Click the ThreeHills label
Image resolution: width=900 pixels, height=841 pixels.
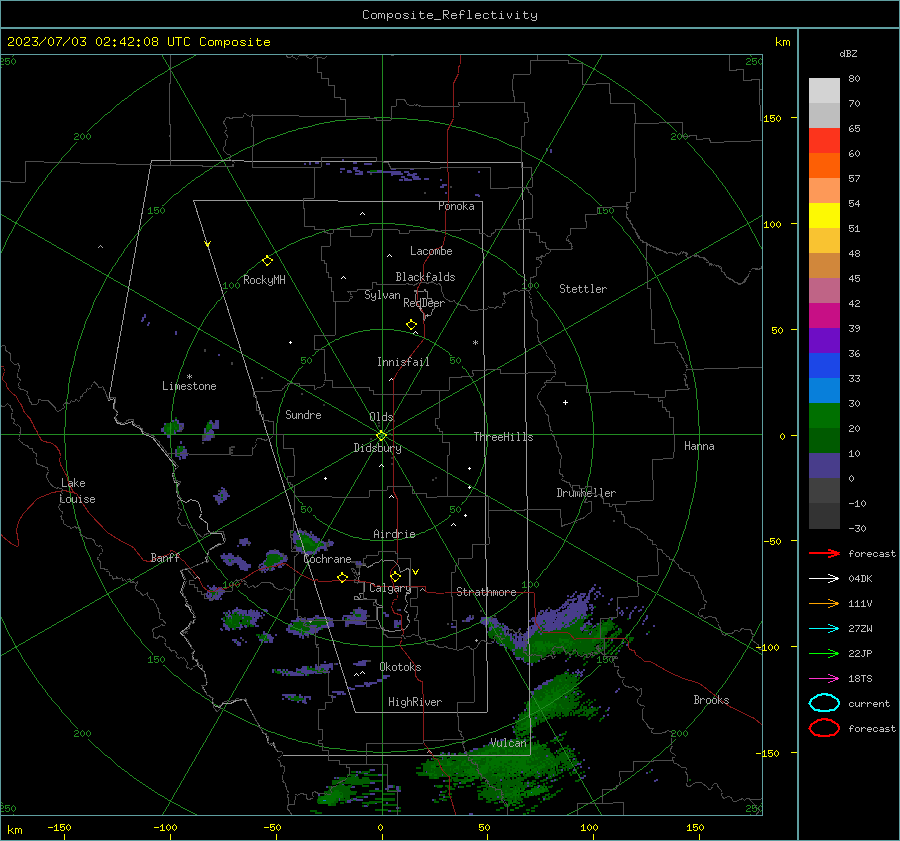(503, 437)
